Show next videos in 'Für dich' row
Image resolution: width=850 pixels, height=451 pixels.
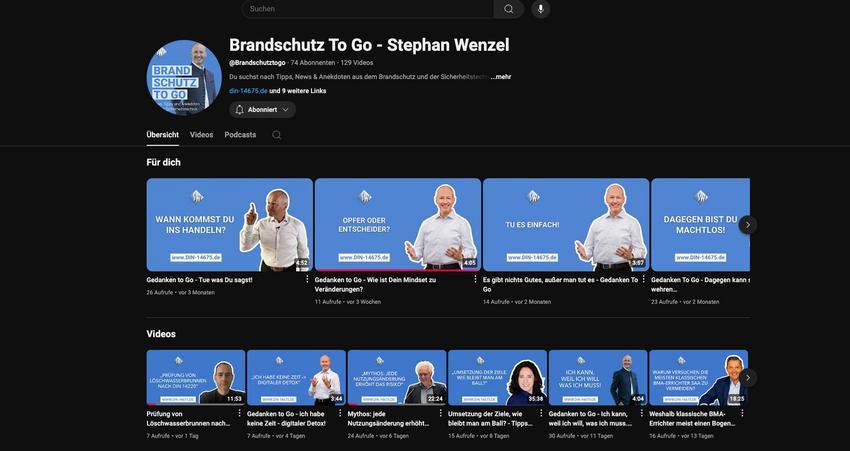coord(748,224)
